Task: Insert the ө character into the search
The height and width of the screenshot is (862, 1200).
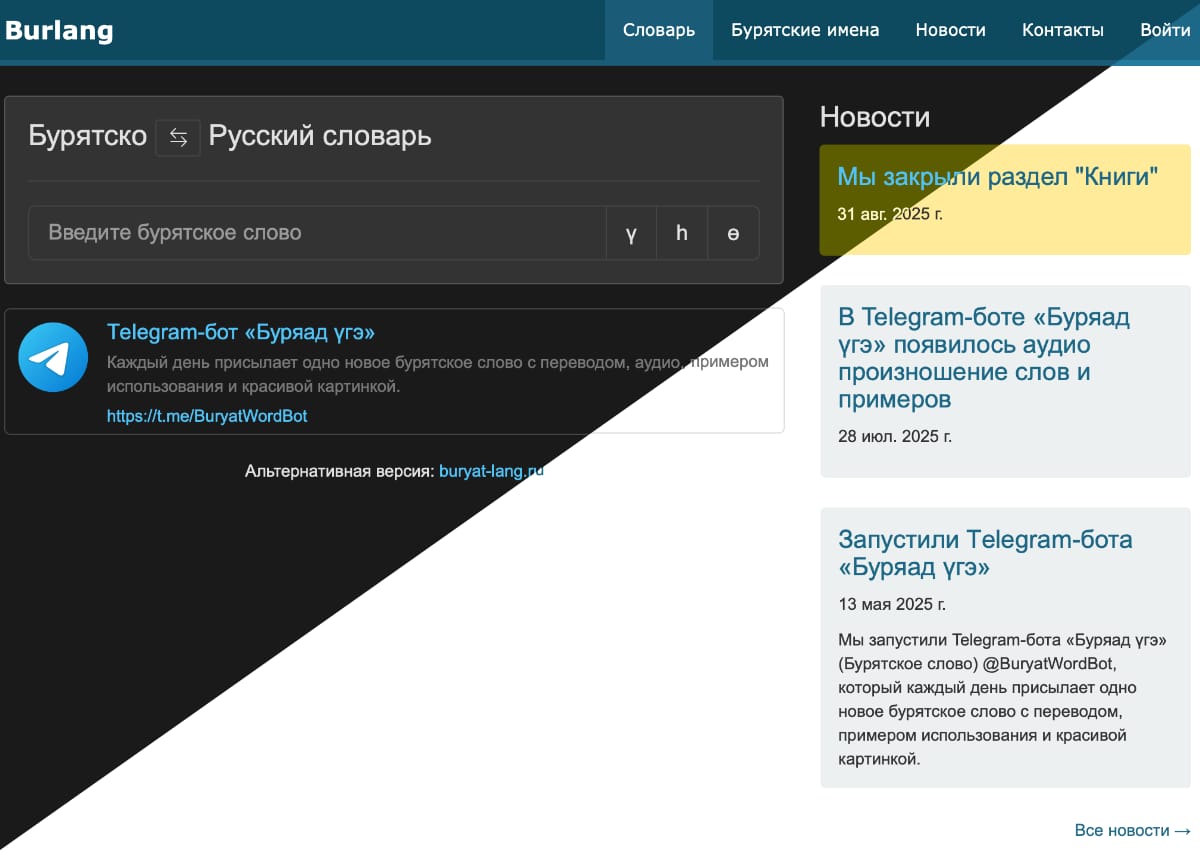Action: (x=733, y=233)
